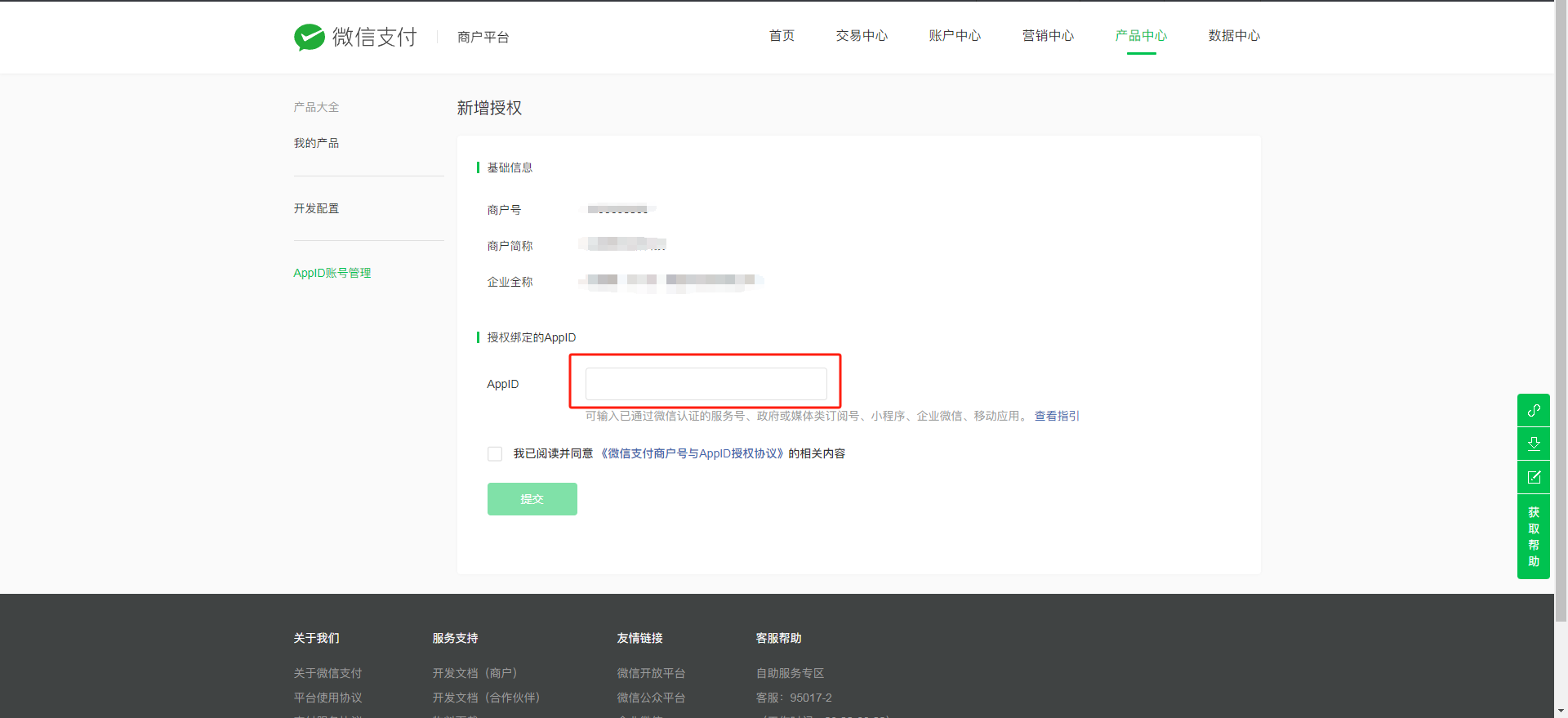Open the 获取帮助 help button
This screenshot has height=718, width=1568.
1533,537
